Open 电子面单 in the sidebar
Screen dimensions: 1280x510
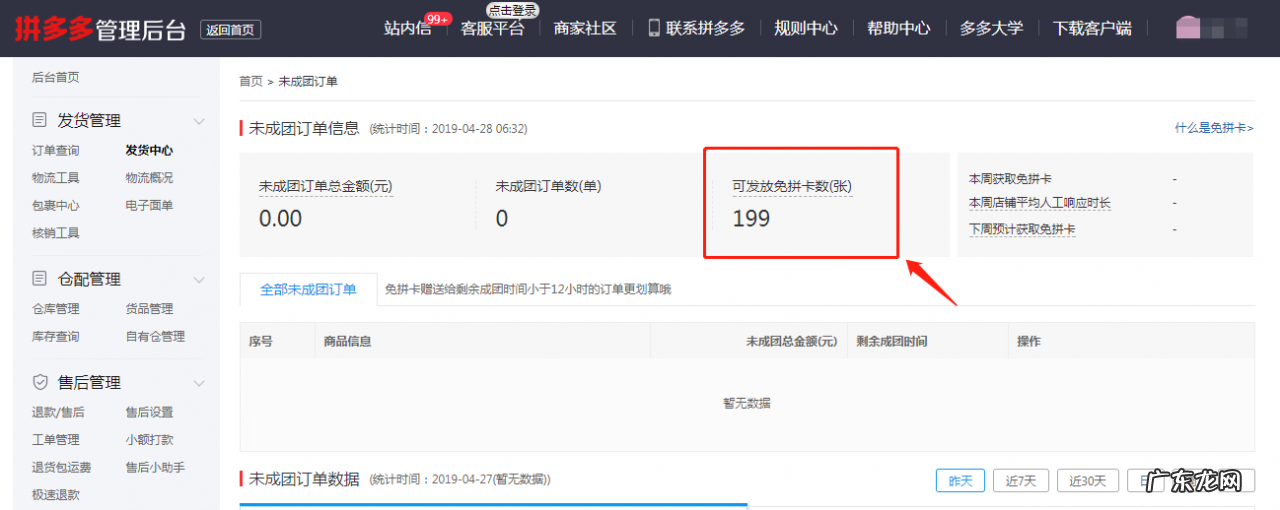[x=149, y=205]
